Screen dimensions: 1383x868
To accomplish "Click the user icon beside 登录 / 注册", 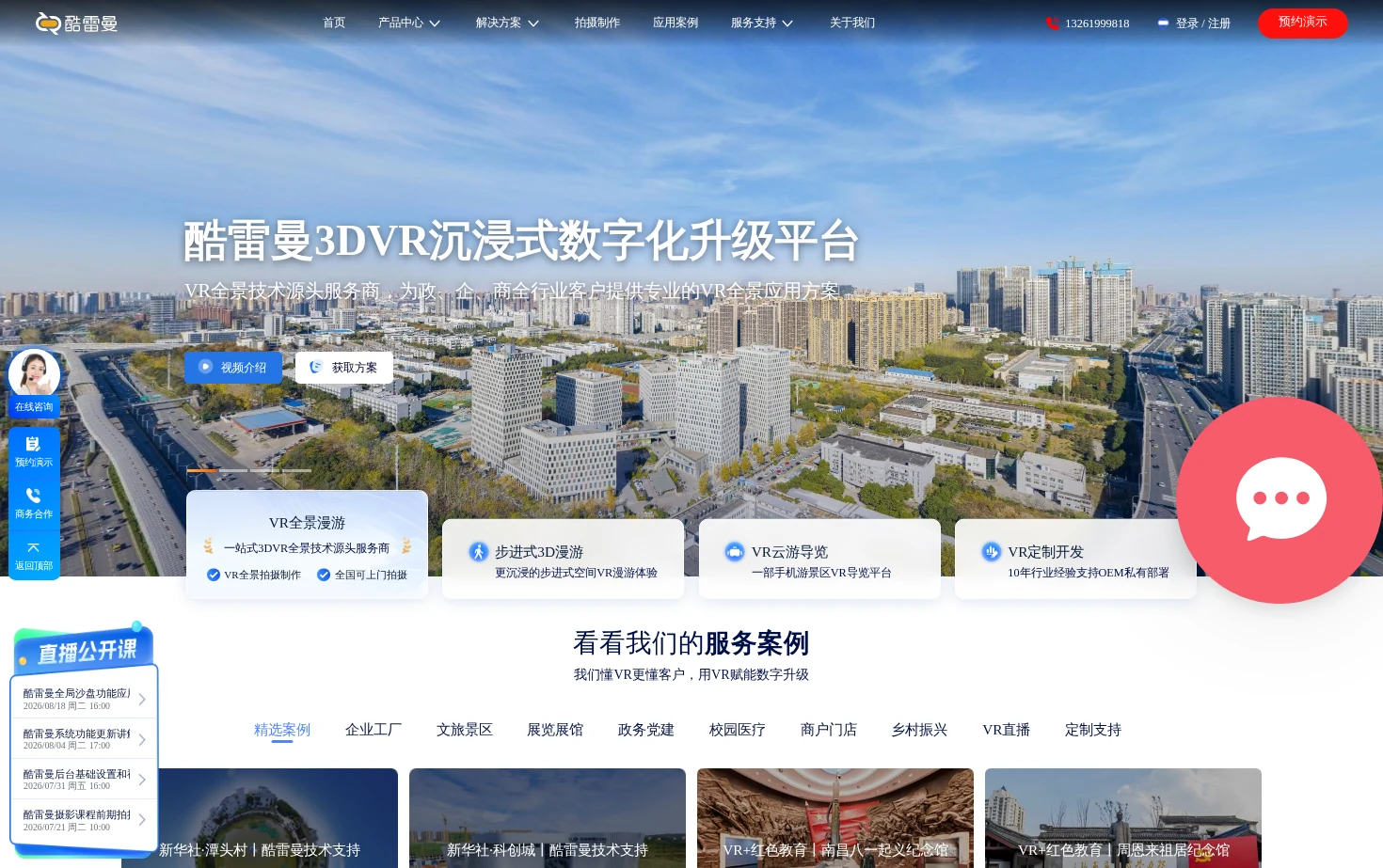I will 1164,24.
